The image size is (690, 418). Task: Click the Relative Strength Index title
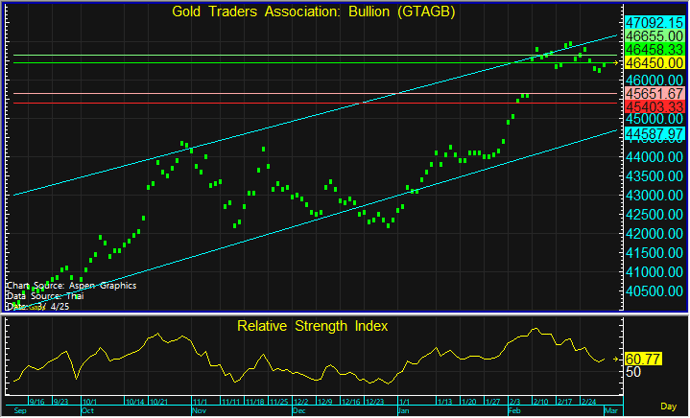312,326
